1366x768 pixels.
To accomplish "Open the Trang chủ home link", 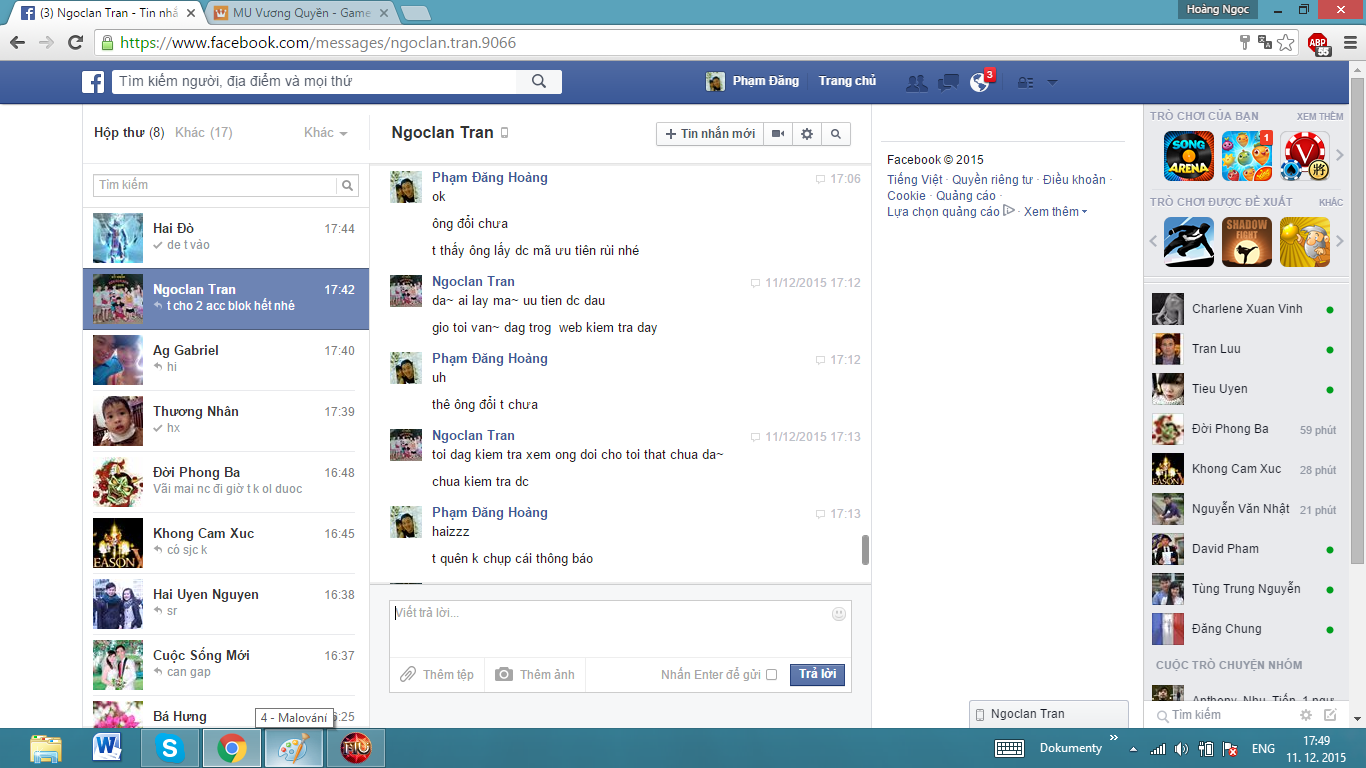I will pyautogui.click(x=847, y=81).
